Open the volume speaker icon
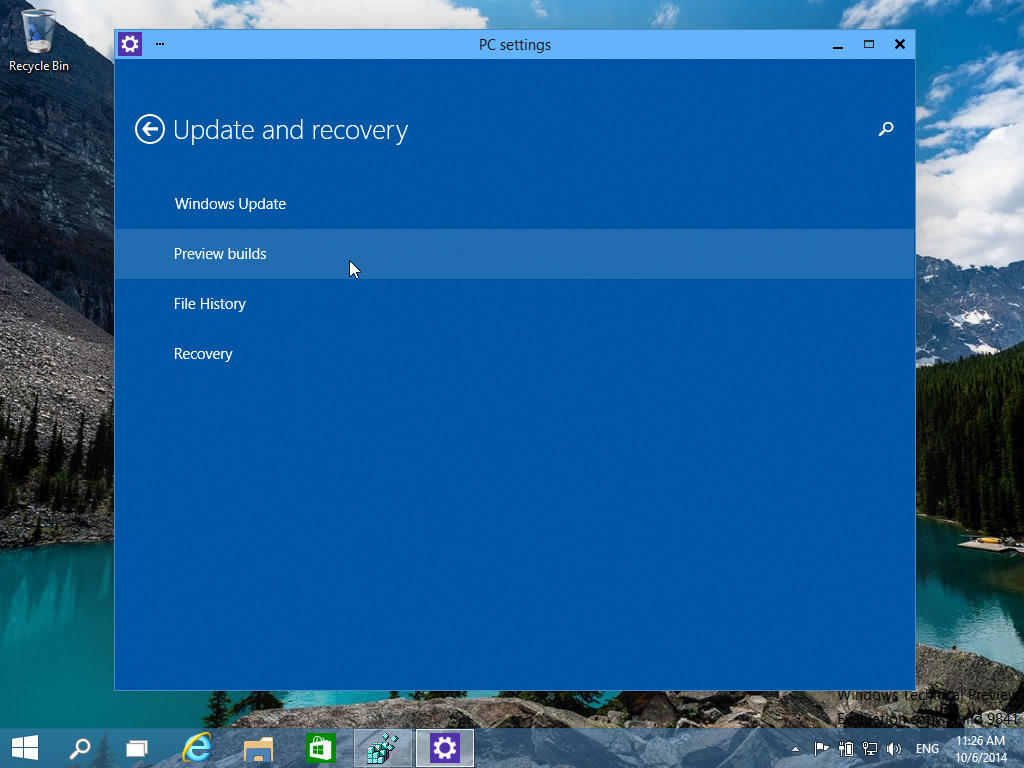This screenshot has width=1024, height=768. pyautogui.click(x=894, y=749)
